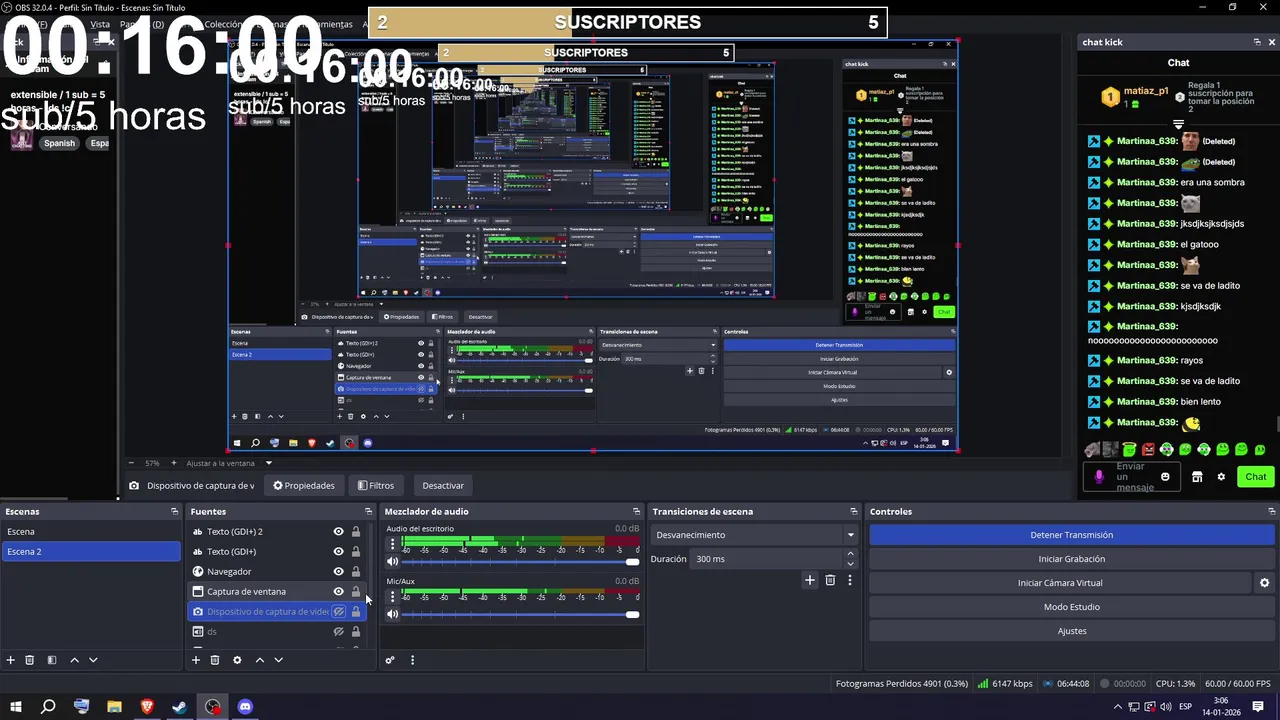Adjust Audio del escritorio volume slider
Viewport: 1280px width, 720px height.
[520, 561]
